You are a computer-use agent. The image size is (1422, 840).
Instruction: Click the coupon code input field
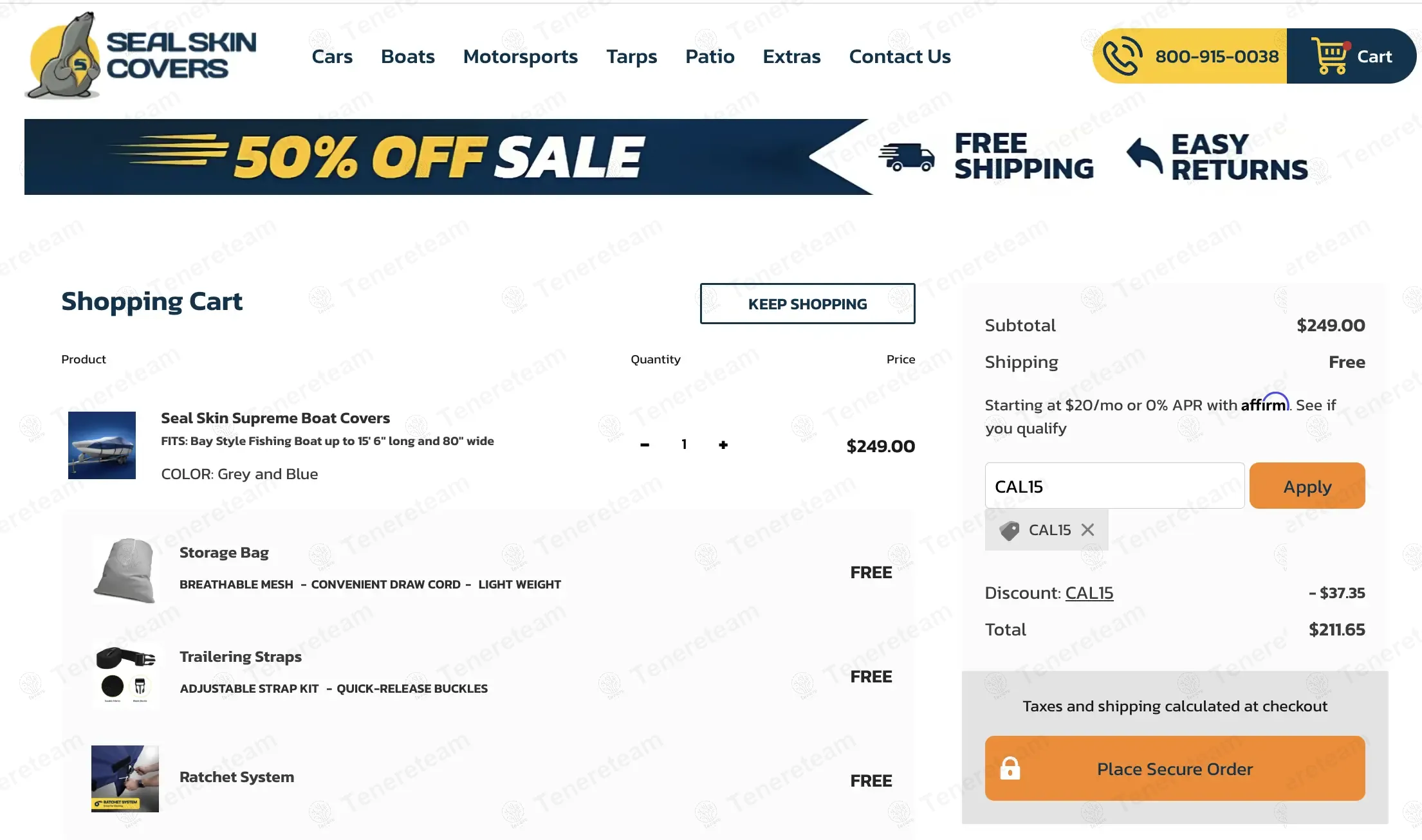pyautogui.click(x=1114, y=486)
